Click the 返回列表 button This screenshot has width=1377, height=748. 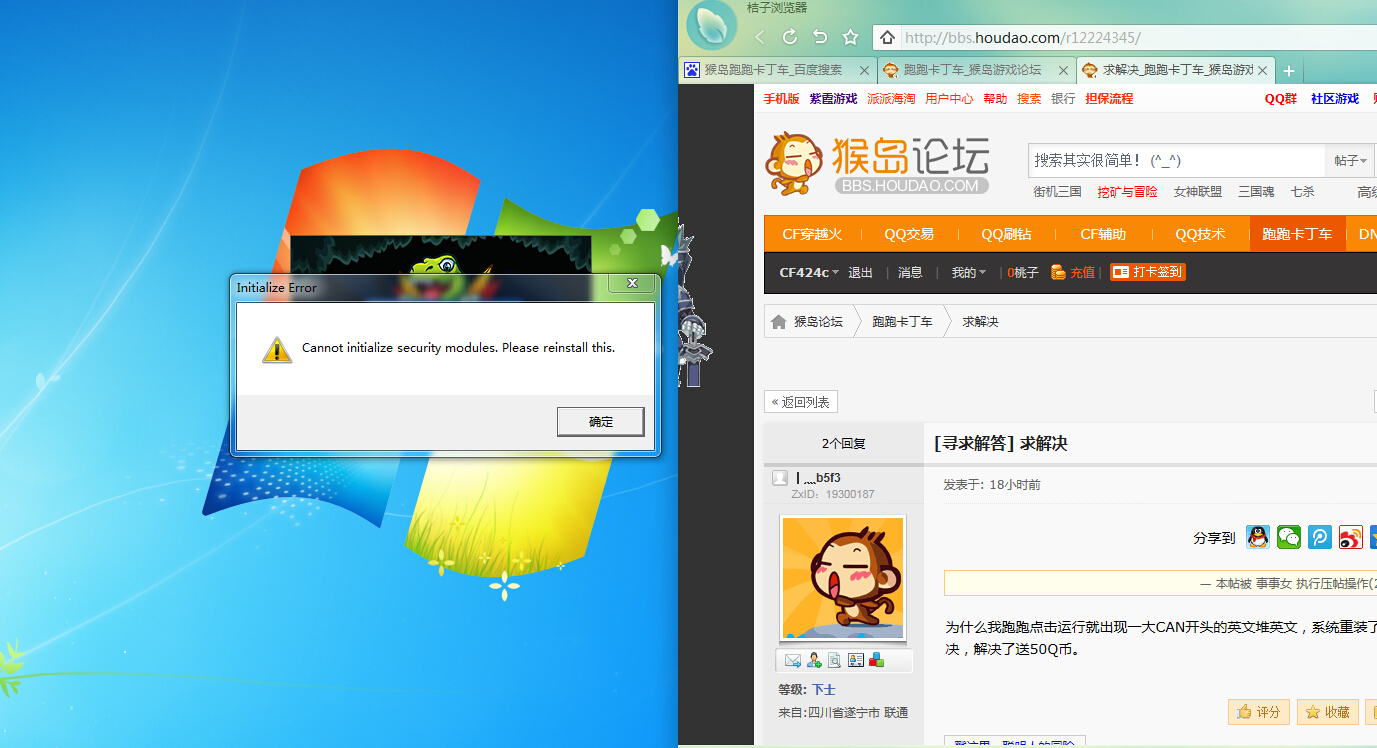(x=801, y=402)
